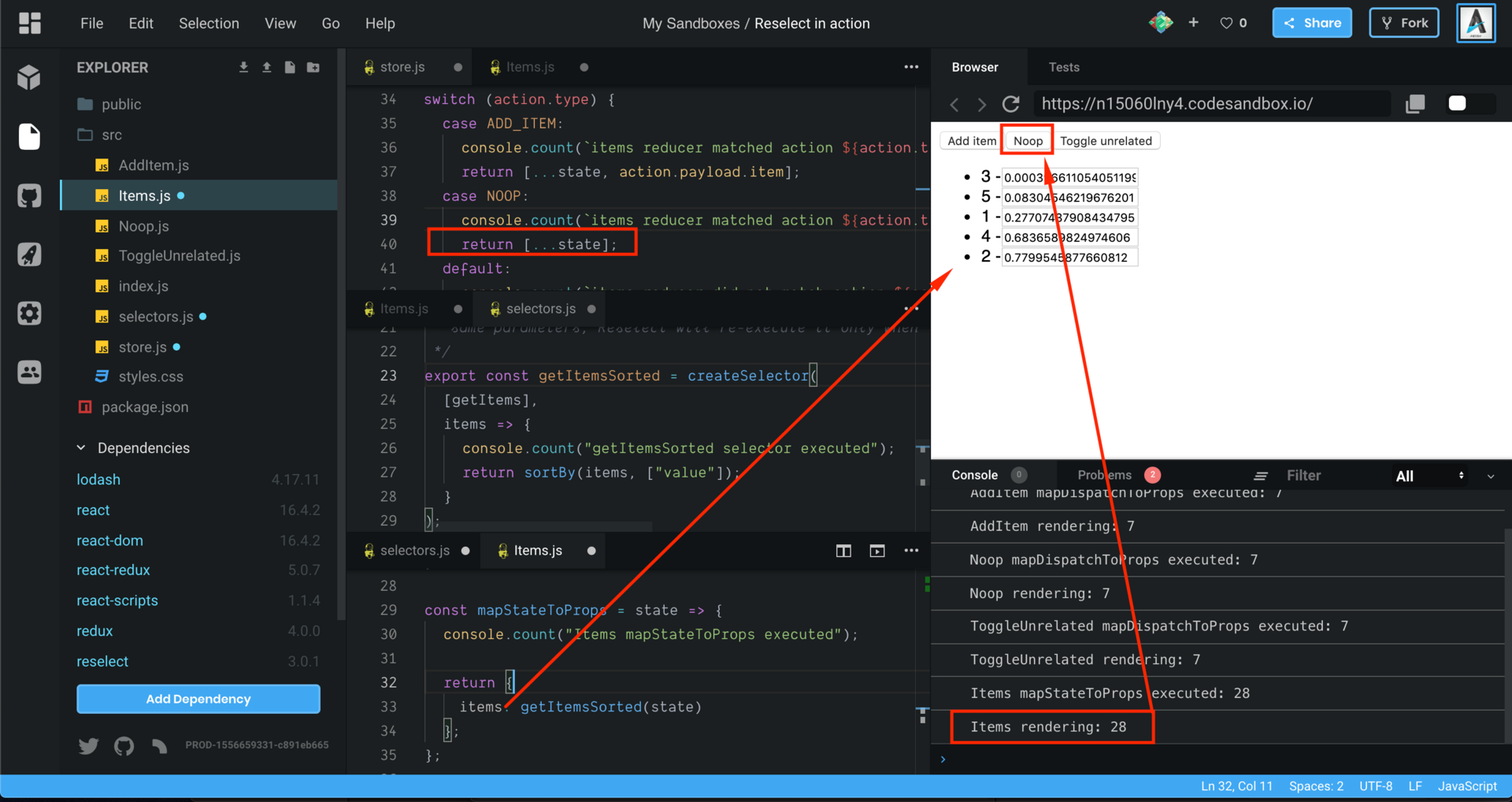Image resolution: width=1512 pixels, height=802 pixels.
Task: Click the preview icon in bottom pane
Action: tap(877, 551)
